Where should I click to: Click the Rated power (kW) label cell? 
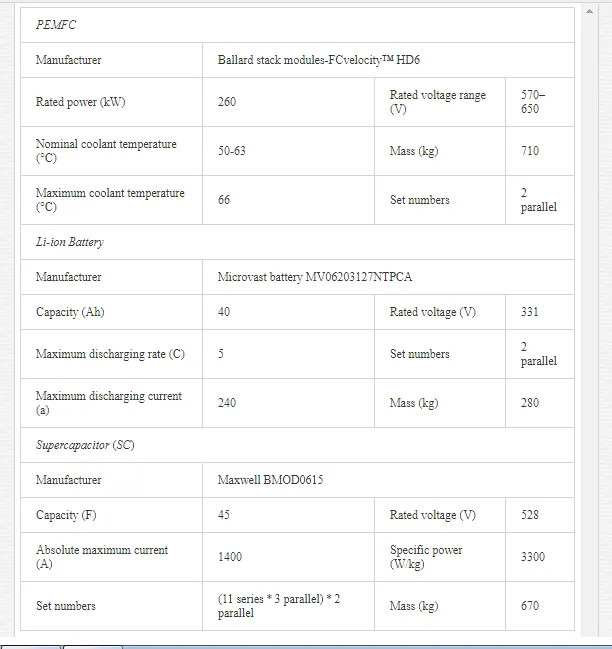pos(111,102)
